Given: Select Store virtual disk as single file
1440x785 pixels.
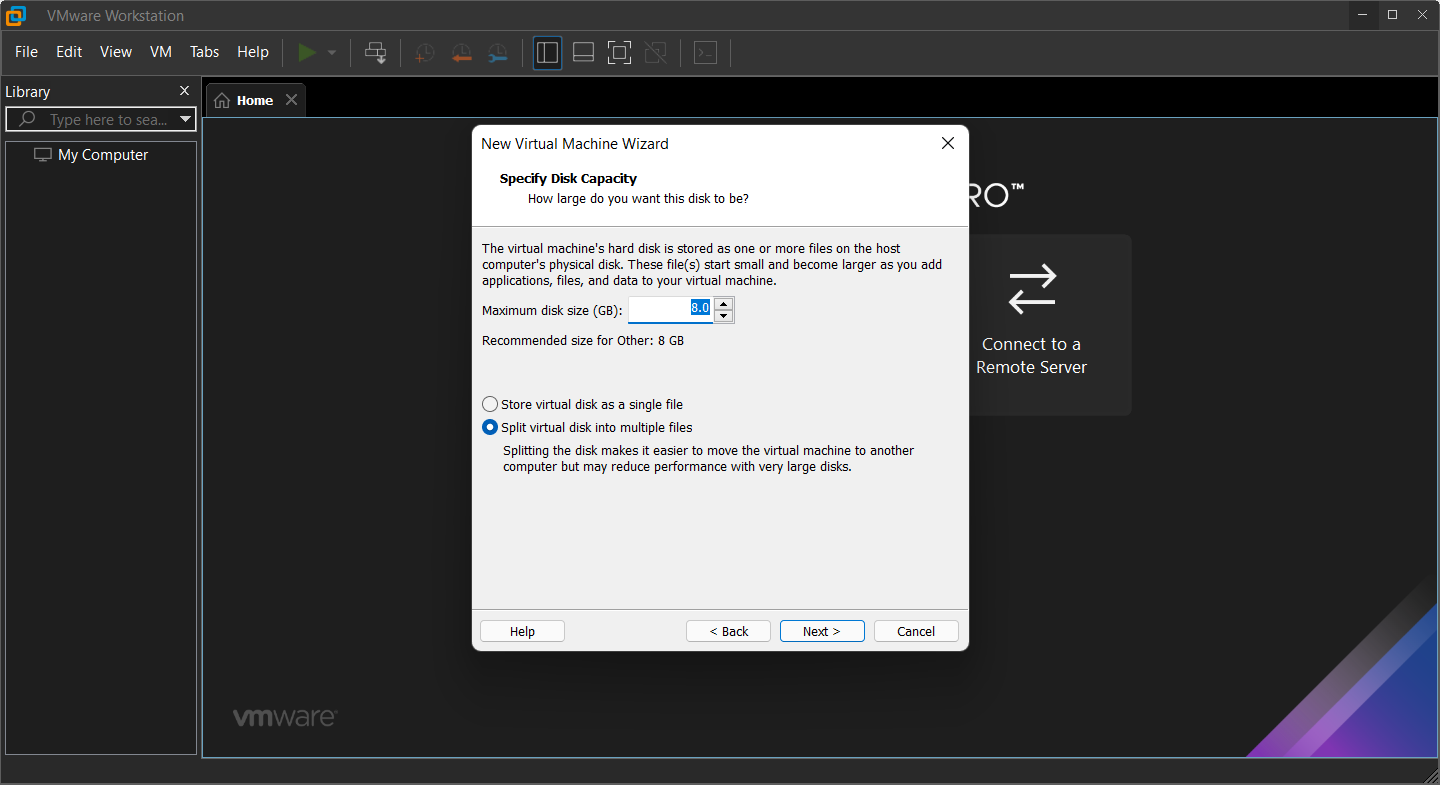Looking at the screenshot, I should (x=583, y=404).
